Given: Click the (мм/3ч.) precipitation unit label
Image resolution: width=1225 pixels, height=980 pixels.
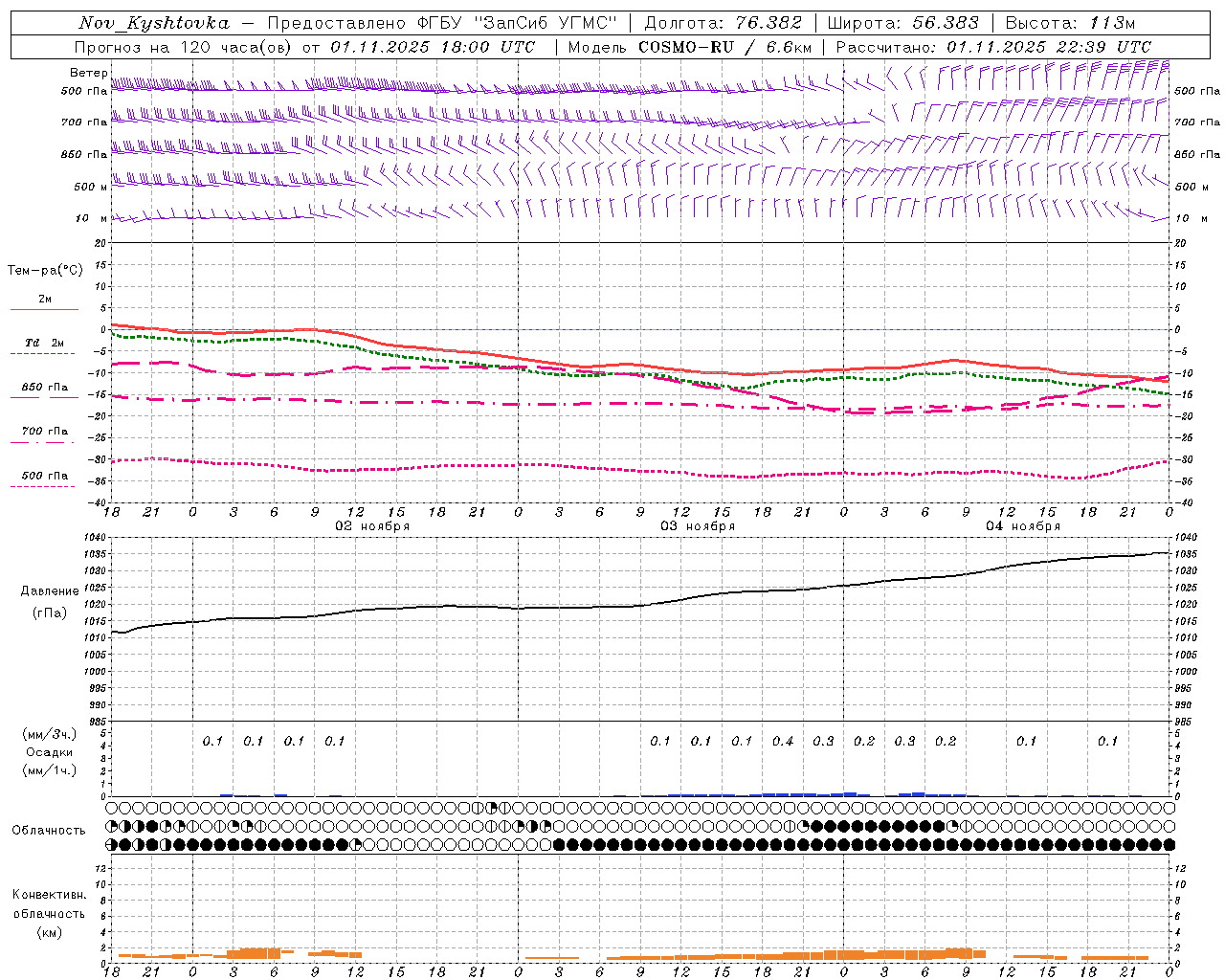Looking at the screenshot, I should tap(50, 734).
